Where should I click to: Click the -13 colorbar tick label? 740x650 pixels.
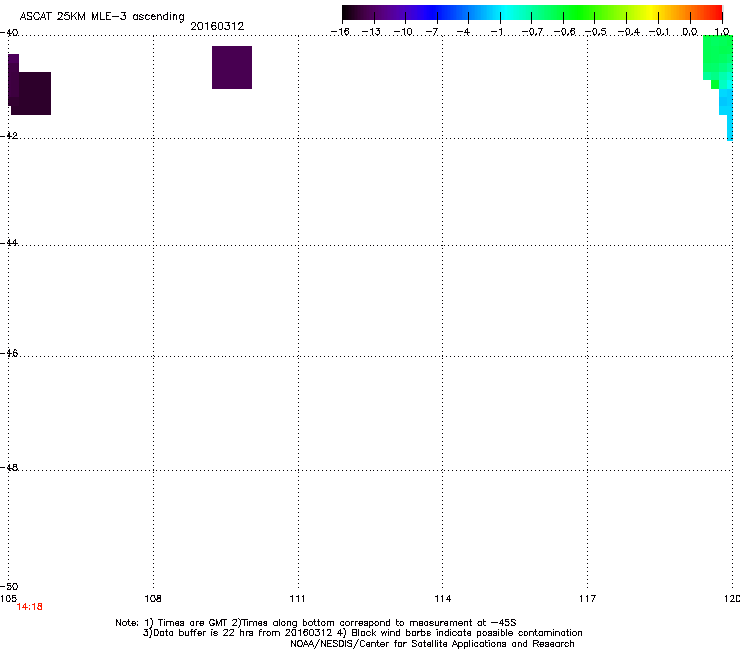point(371,32)
